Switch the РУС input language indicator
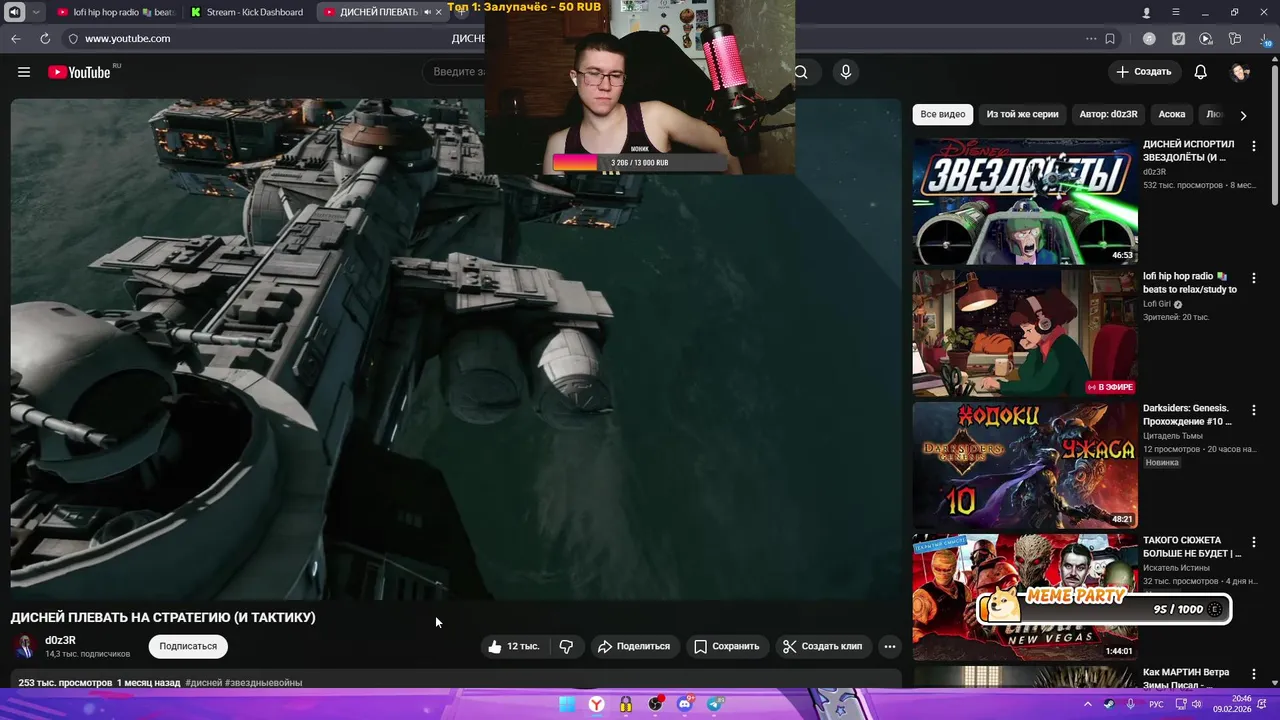This screenshot has width=1280, height=720. 1156,704
